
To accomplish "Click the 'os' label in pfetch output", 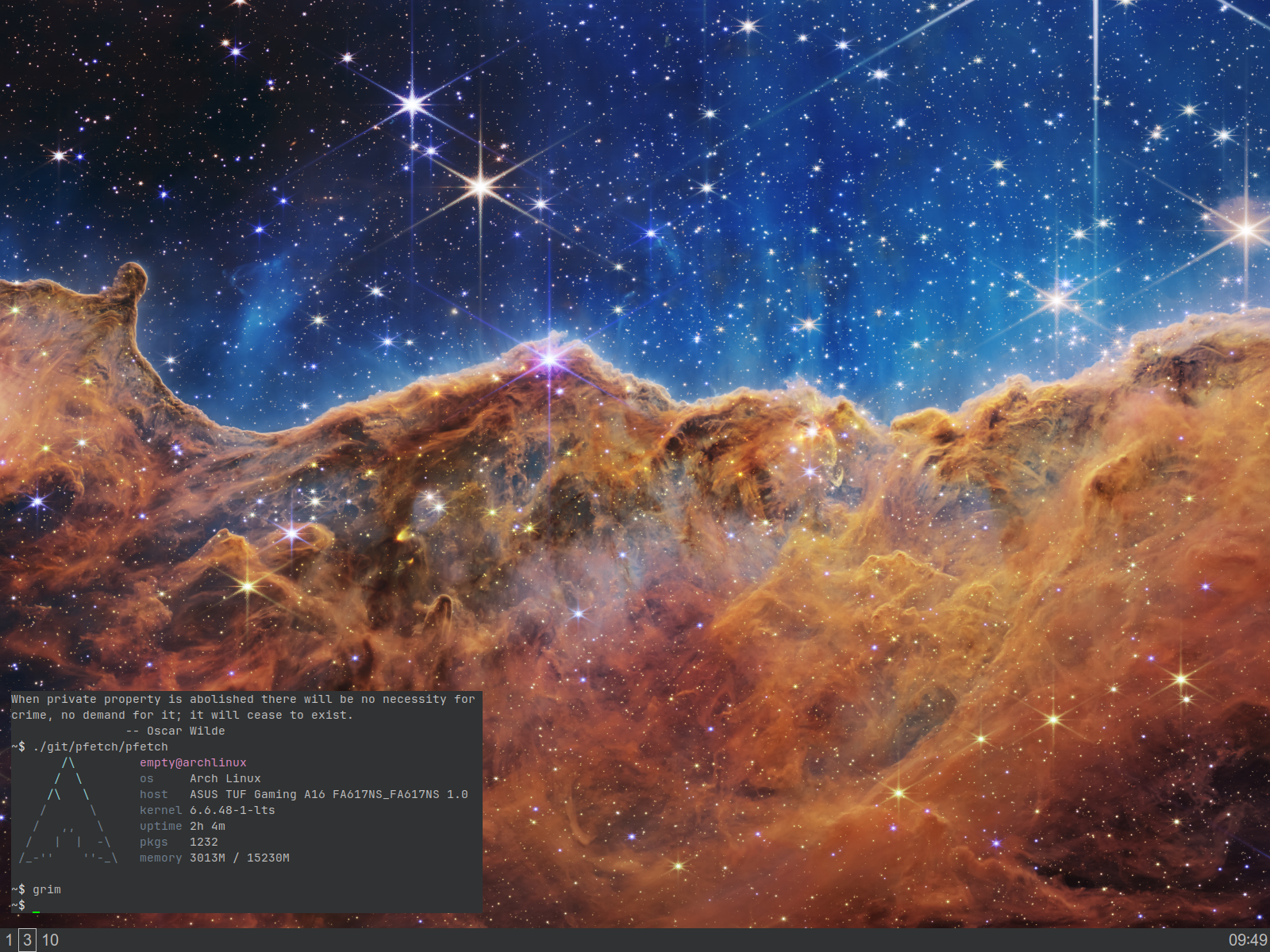I will click(x=147, y=779).
